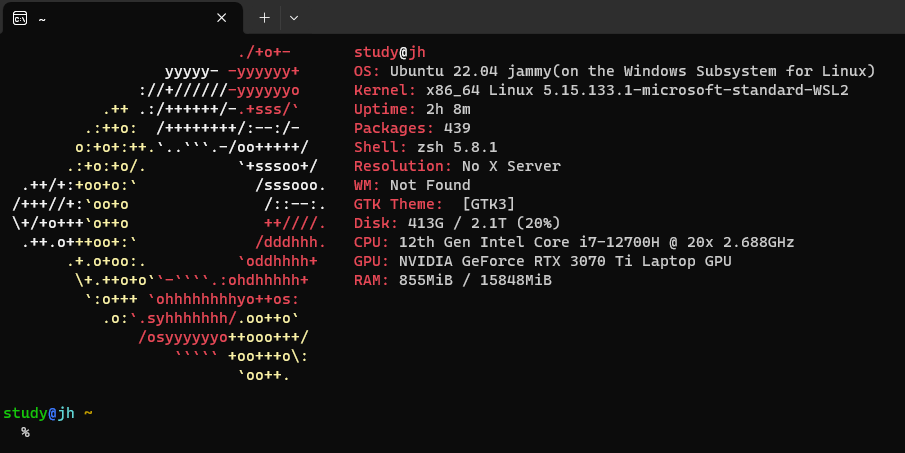
Task: Click the Kernel line with microsoft-standard-WSL2
Action: (601, 90)
